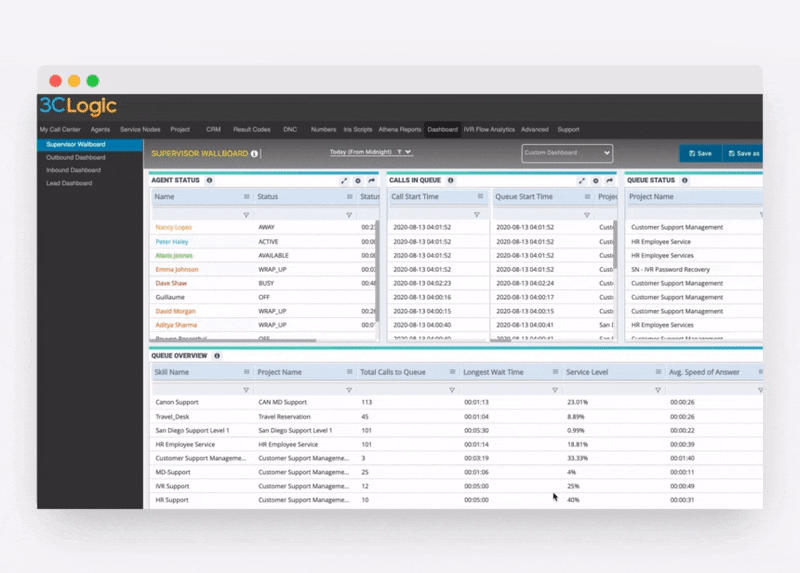Go to Inbound Dashboard in sidebar

click(73, 170)
